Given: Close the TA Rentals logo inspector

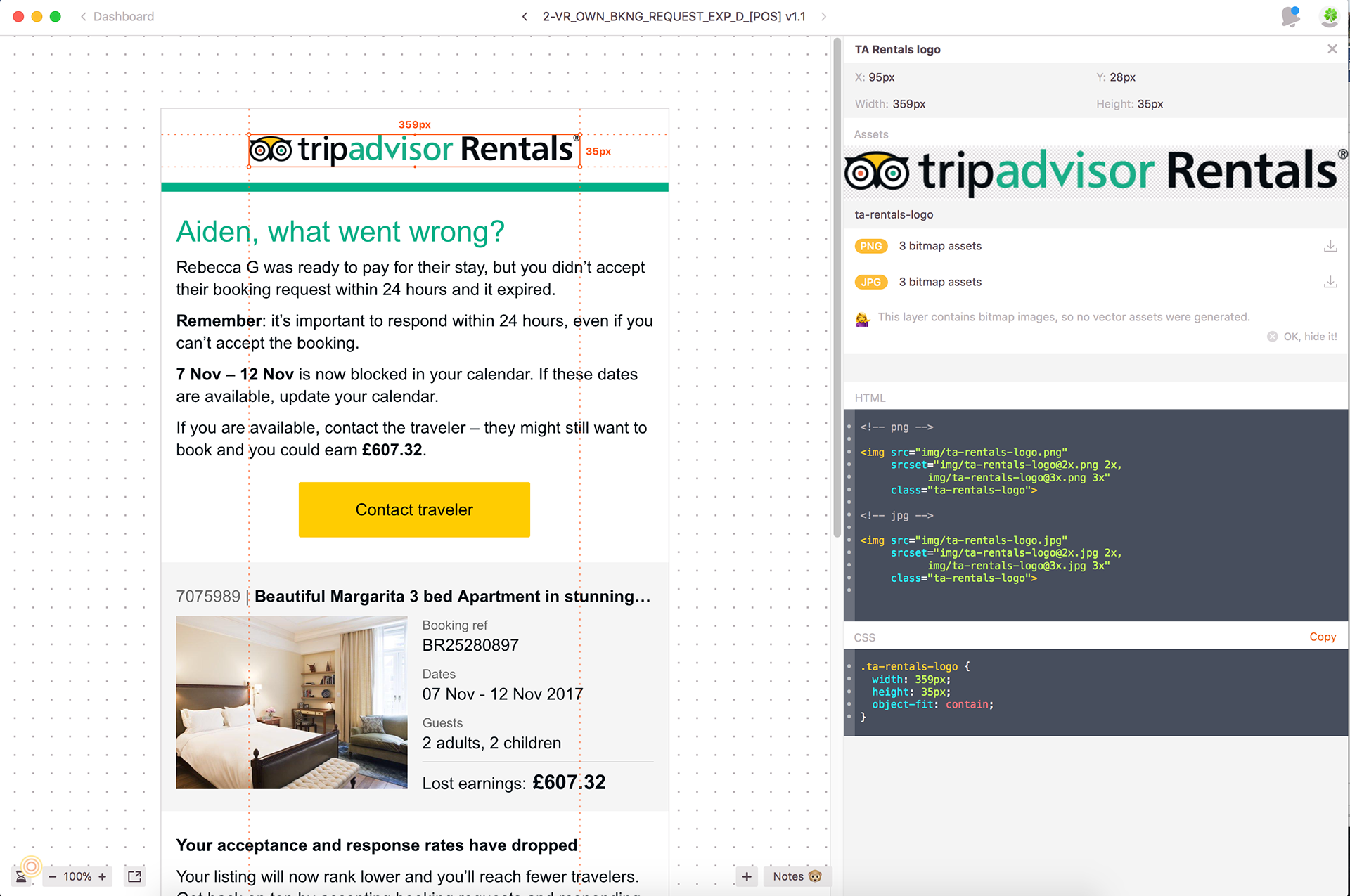Looking at the screenshot, I should tap(1332, 49).
